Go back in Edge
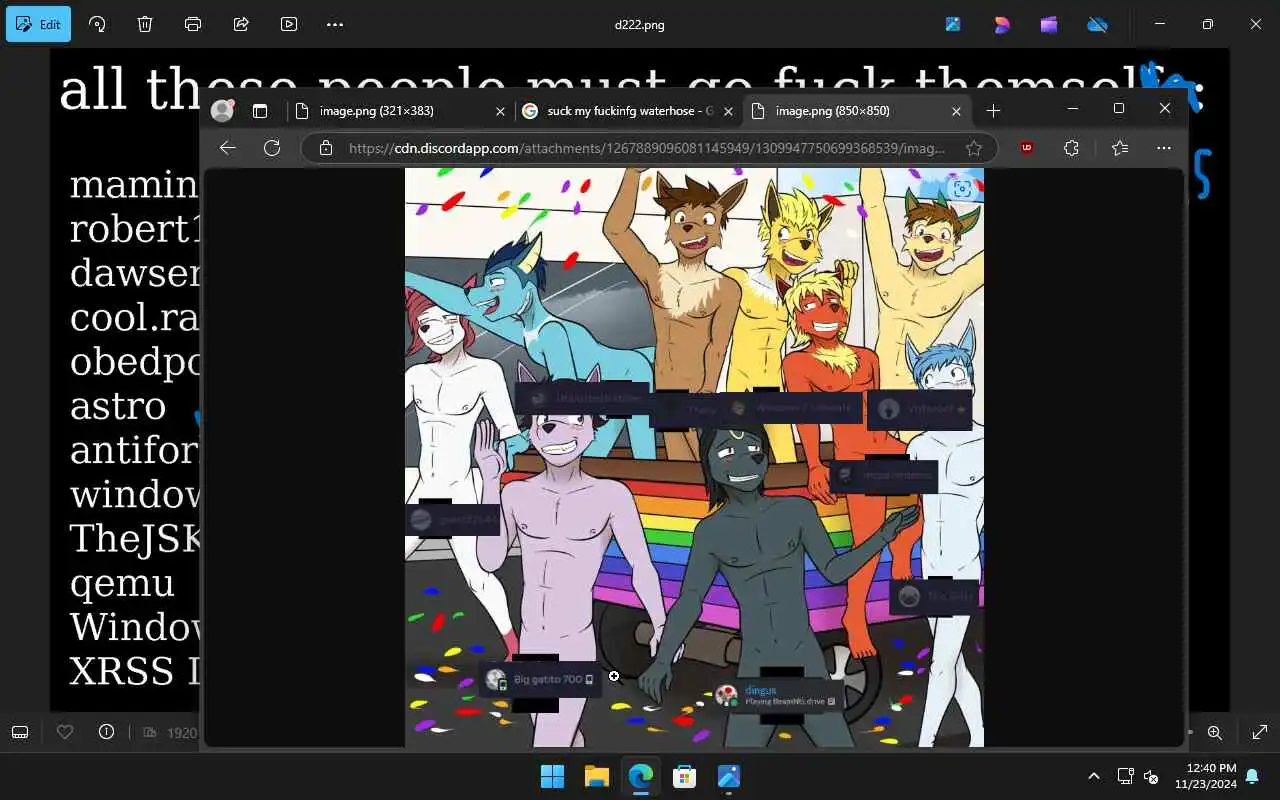Screen dimensions: 1280x800 [x=228, y=148]
